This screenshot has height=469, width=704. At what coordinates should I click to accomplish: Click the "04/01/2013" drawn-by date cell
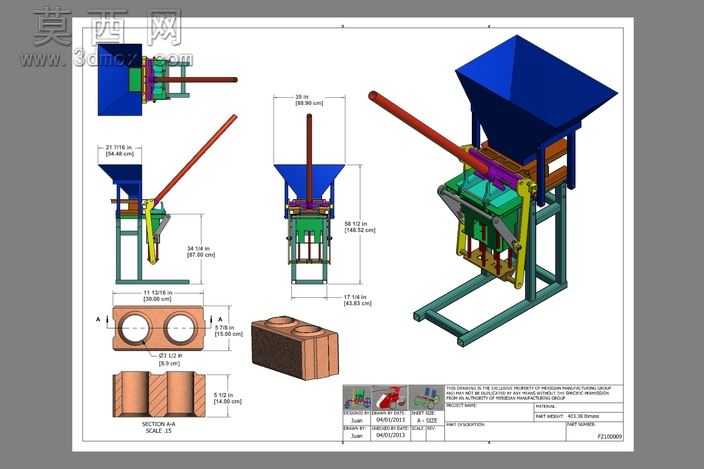point(390,420)
